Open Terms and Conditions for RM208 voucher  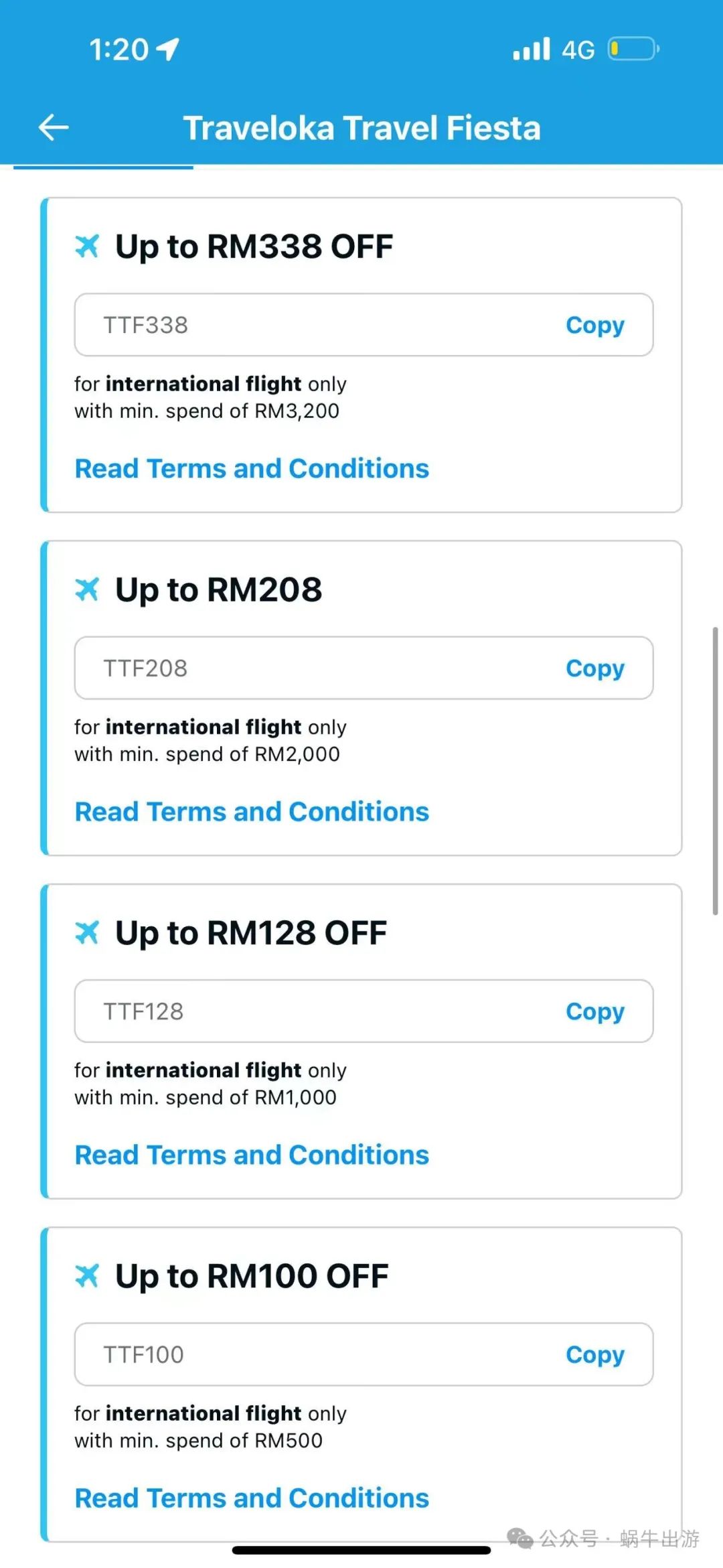tap(252, 811)
